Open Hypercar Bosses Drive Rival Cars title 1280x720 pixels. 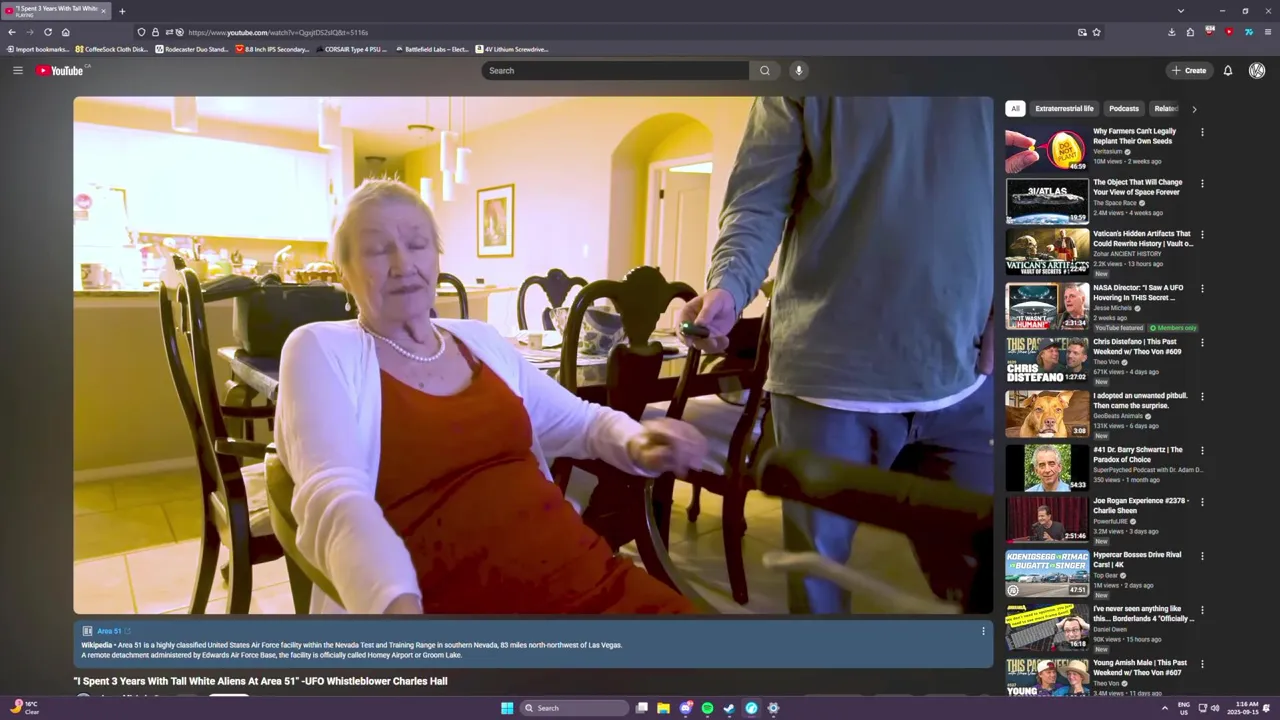[1137, 559]
